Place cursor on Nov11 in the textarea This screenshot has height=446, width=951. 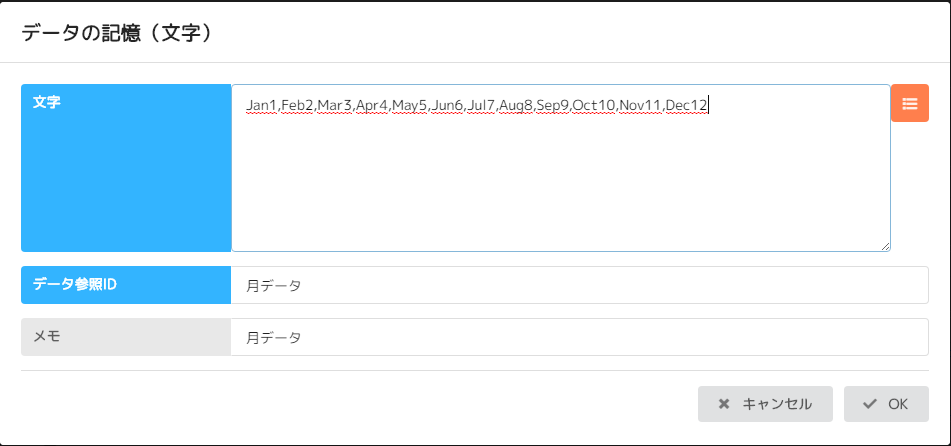[x=640, y=106]
